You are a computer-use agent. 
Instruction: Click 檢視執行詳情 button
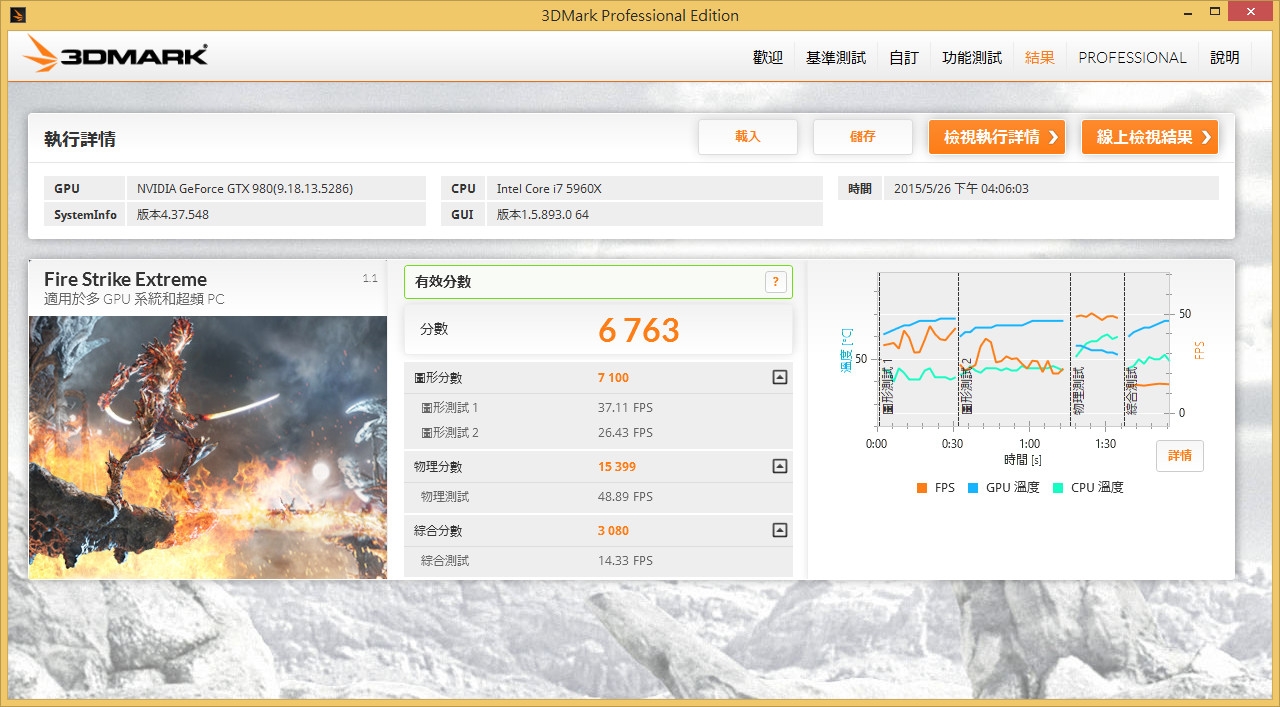pyautogui.click(x=997, y=137)
